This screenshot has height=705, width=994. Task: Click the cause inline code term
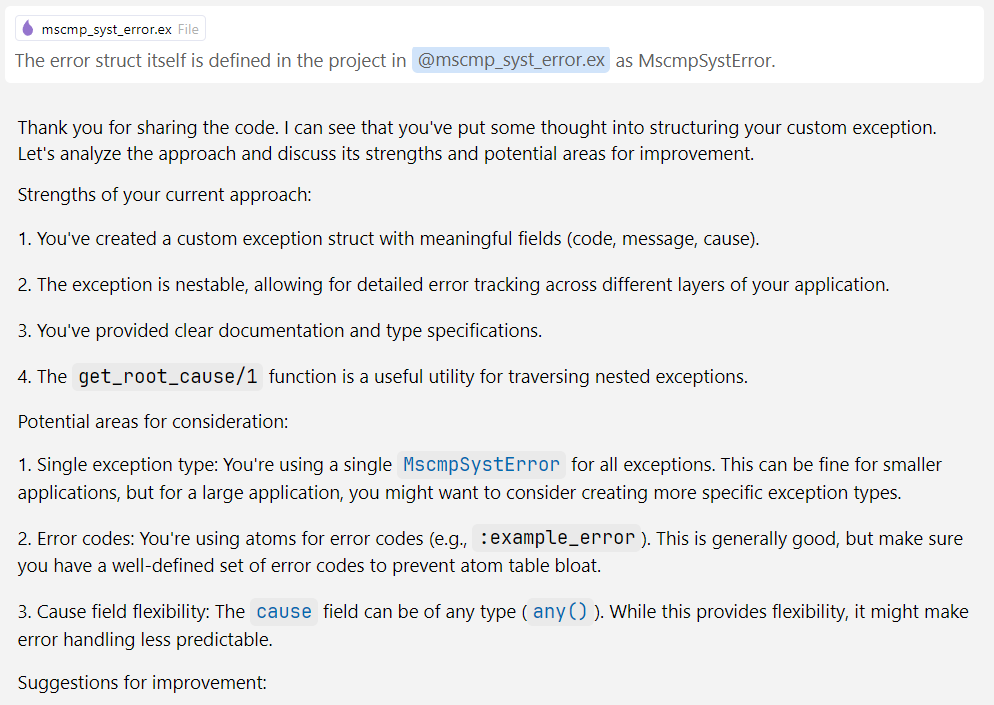[x=284, y=612]
